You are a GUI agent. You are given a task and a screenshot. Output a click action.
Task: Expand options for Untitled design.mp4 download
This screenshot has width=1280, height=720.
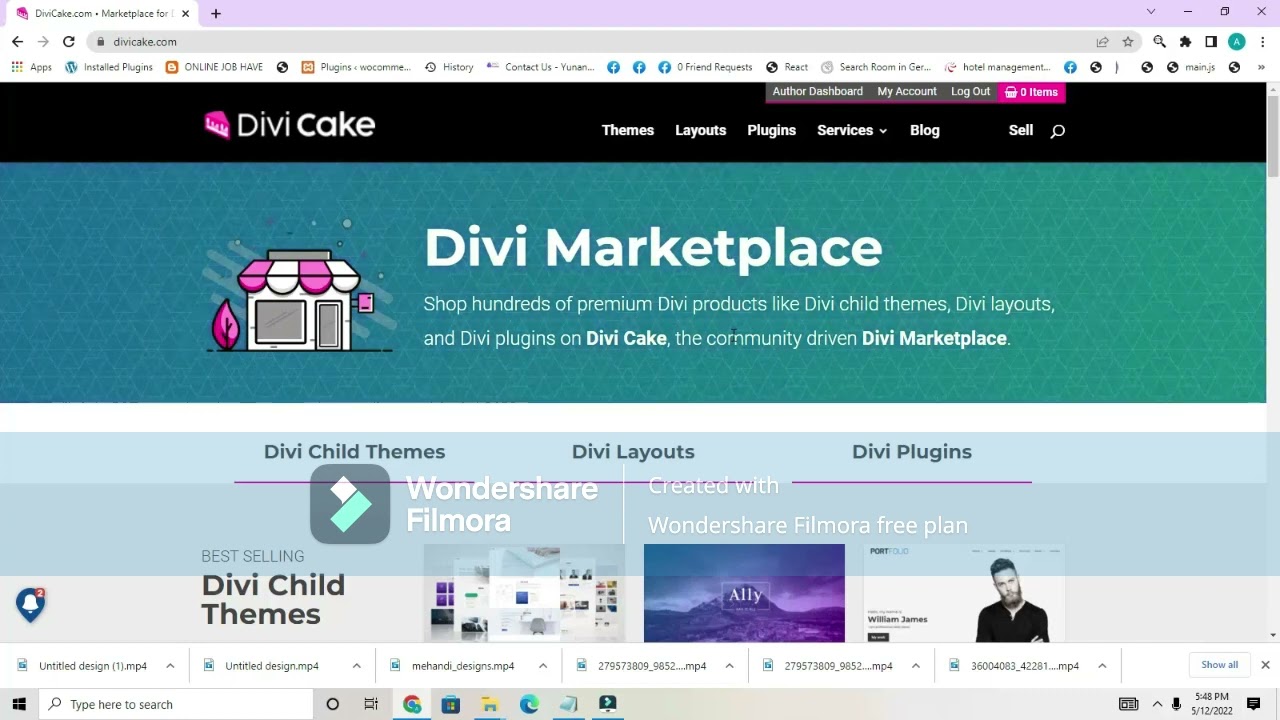point(356,666)
